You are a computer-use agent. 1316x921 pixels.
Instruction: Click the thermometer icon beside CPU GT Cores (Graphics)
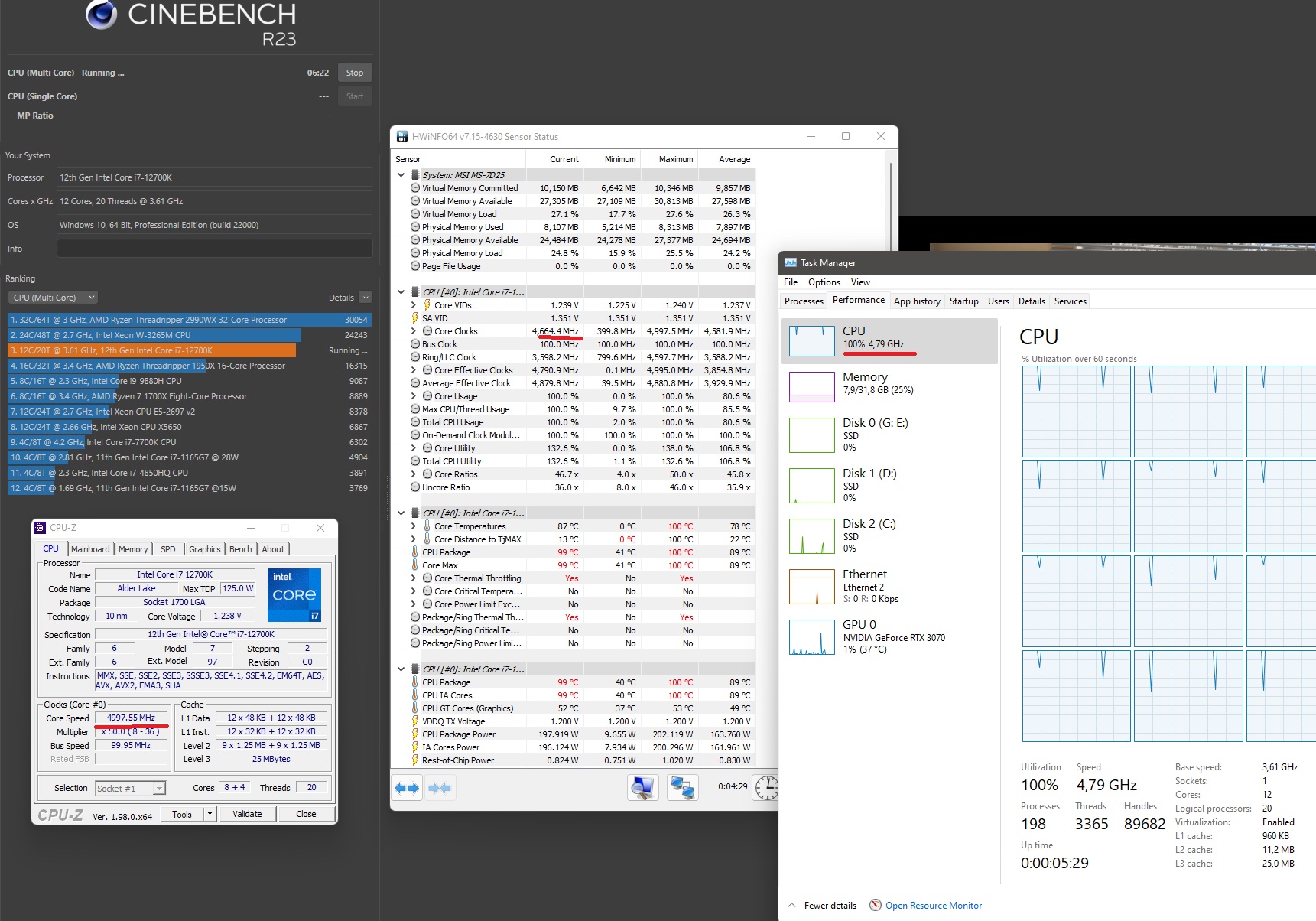coord(415,708)
